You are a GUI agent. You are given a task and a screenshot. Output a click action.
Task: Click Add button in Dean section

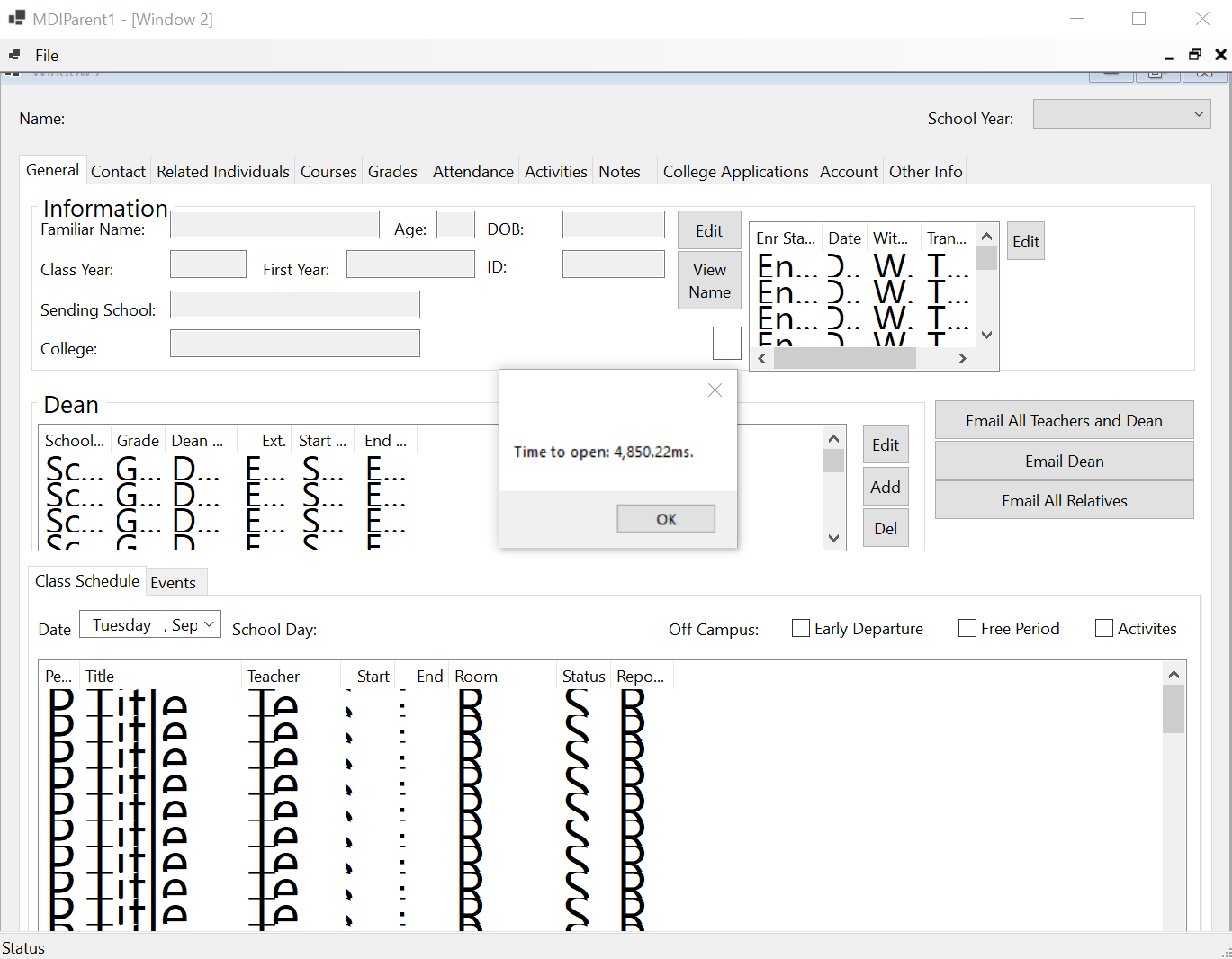(886, 487)
